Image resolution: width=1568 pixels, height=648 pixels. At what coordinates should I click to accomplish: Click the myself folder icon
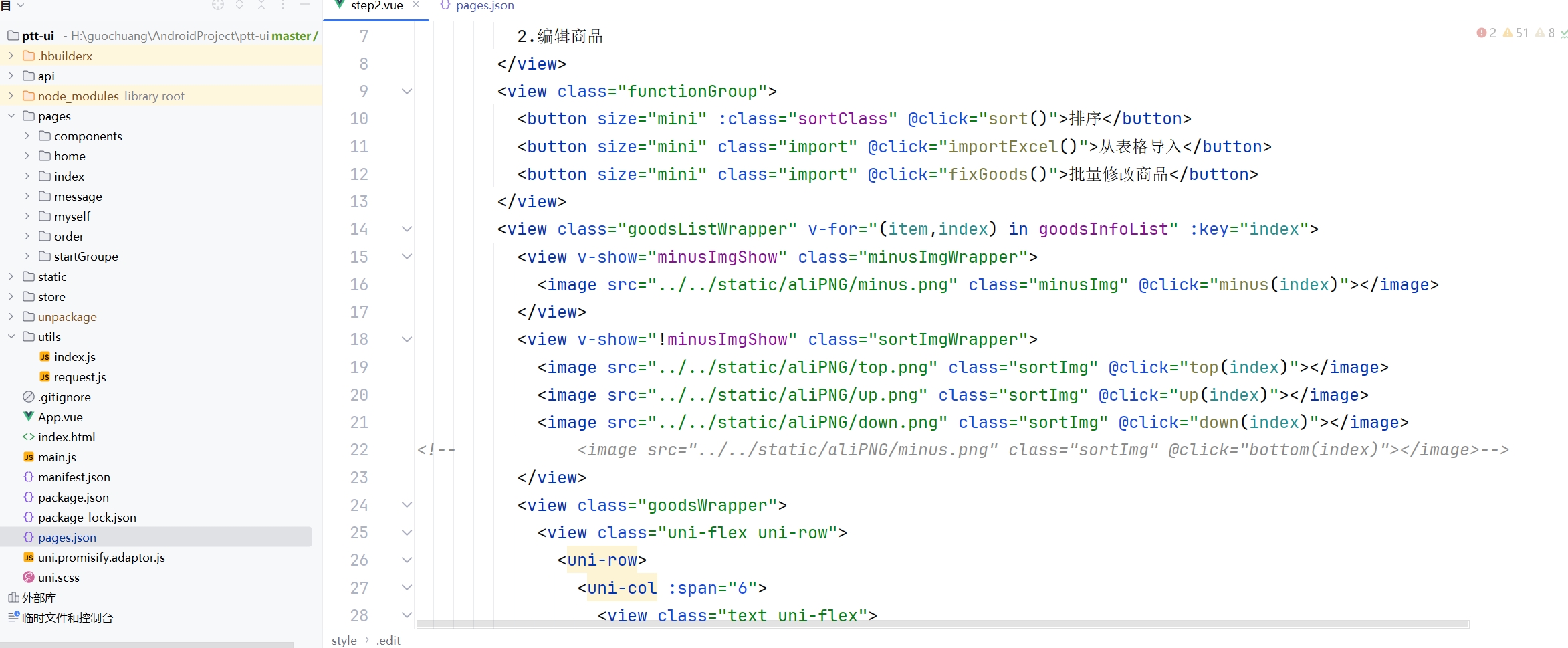[45, 216]
